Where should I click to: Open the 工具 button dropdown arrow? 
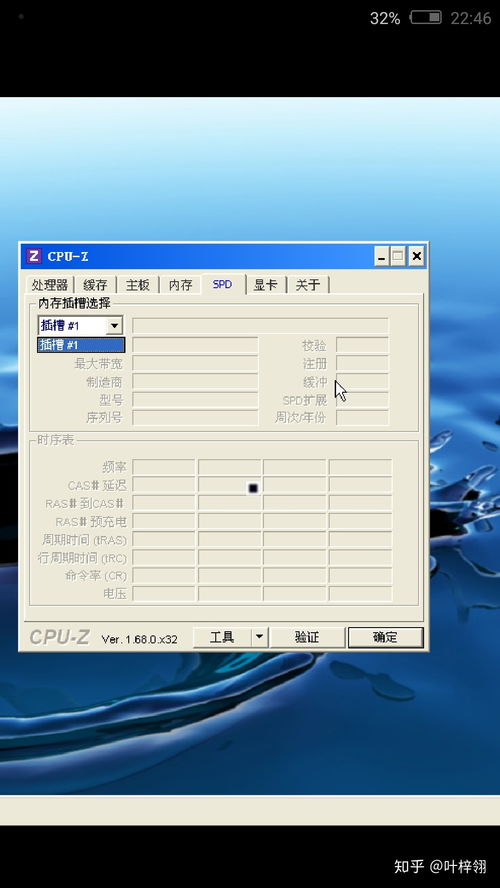pos(259,637)
